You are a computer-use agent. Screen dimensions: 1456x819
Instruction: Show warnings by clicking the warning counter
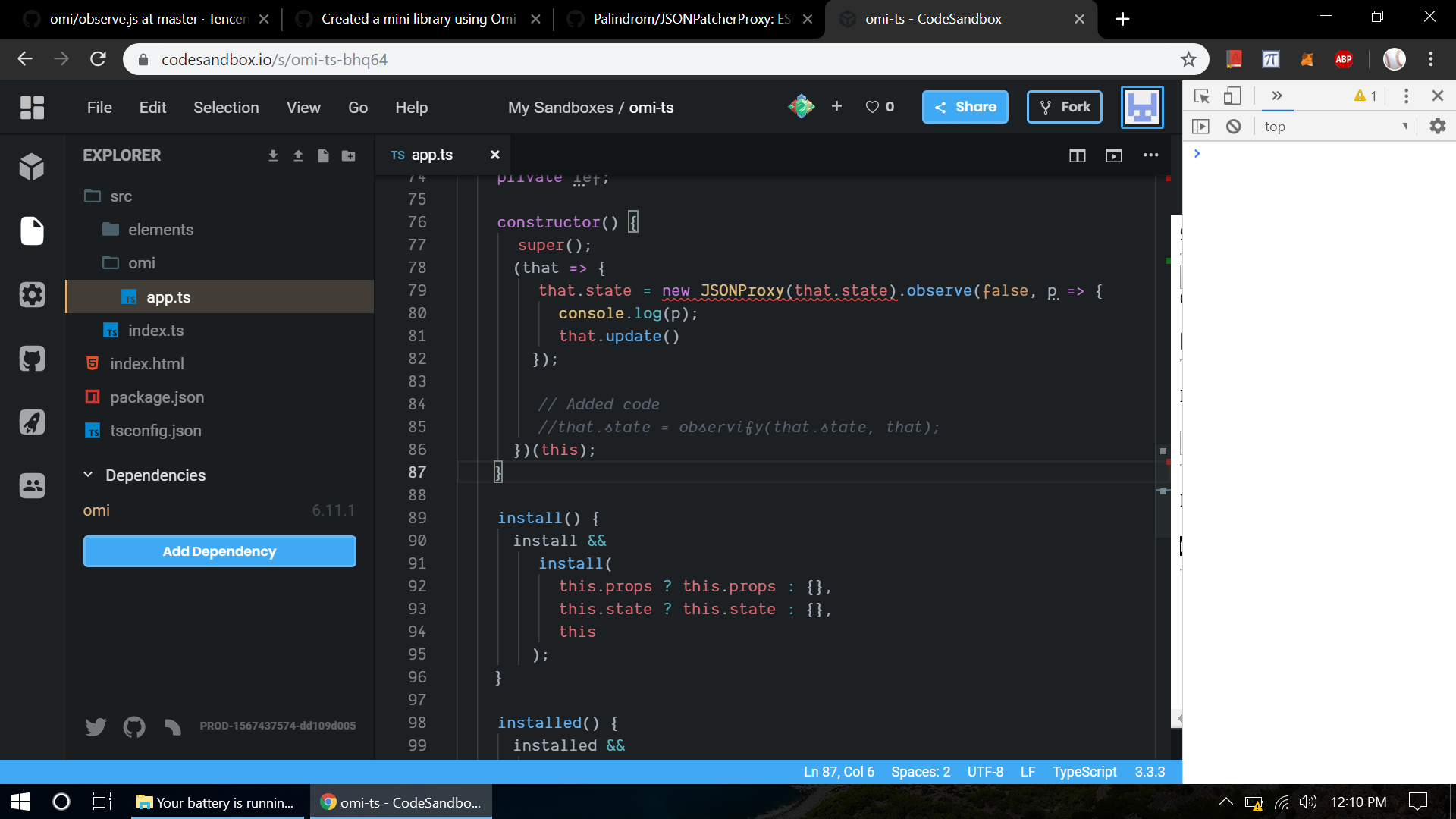click(1367, 96)
